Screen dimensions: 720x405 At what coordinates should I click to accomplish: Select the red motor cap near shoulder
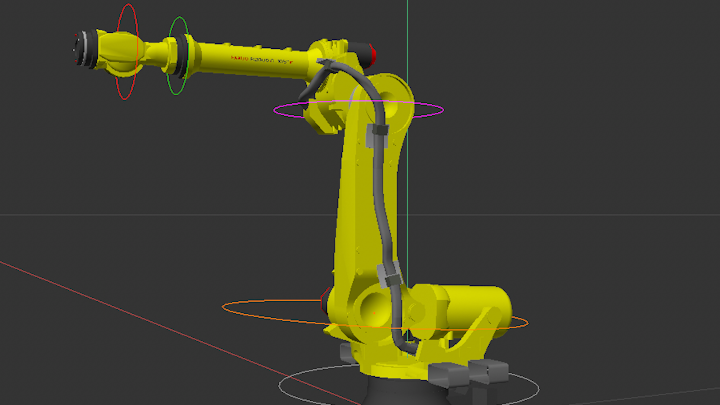pyautogui.click(x=324, y=297)
